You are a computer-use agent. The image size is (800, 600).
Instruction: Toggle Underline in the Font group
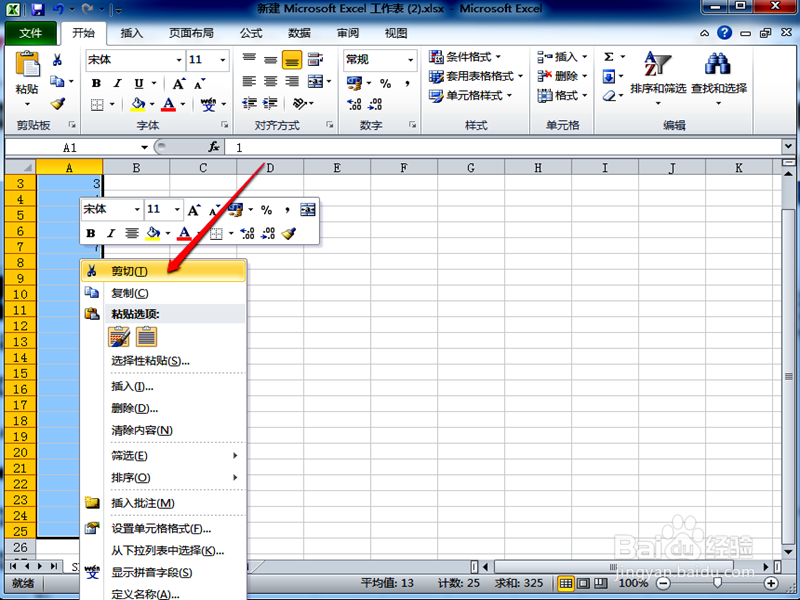click(138, 83)
